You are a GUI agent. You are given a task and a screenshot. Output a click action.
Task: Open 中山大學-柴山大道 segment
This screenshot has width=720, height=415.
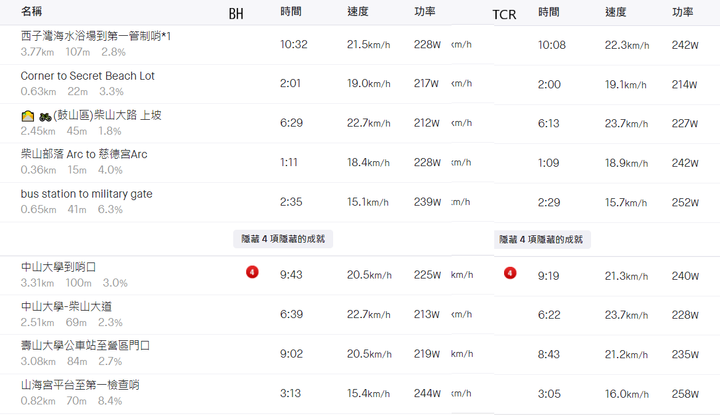66,306
